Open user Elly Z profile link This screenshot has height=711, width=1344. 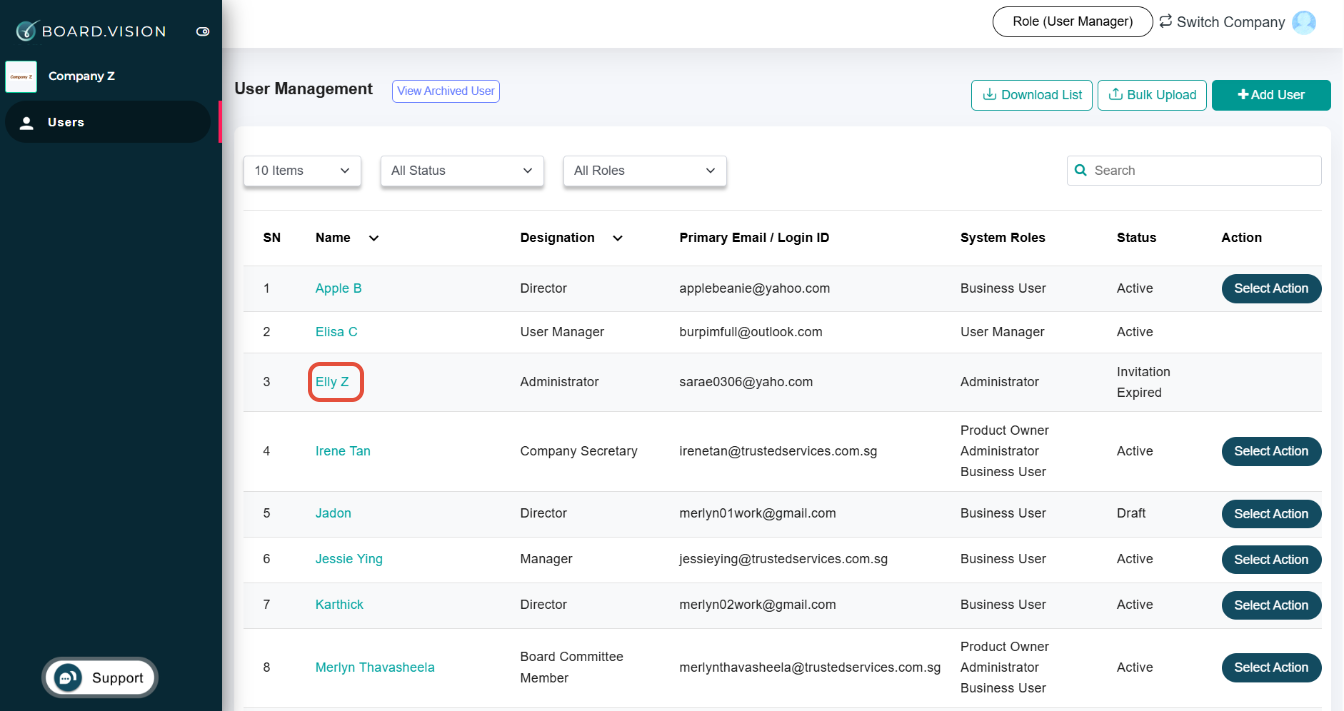[332, 382]
